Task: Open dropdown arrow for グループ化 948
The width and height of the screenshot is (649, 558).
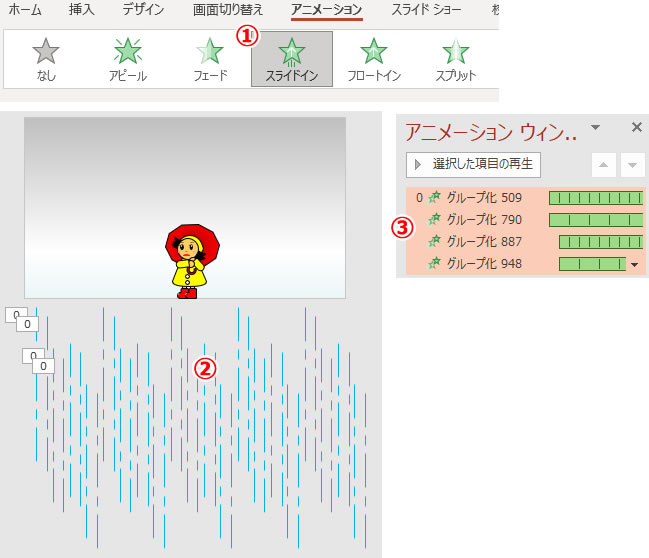Action: point(634,265)
